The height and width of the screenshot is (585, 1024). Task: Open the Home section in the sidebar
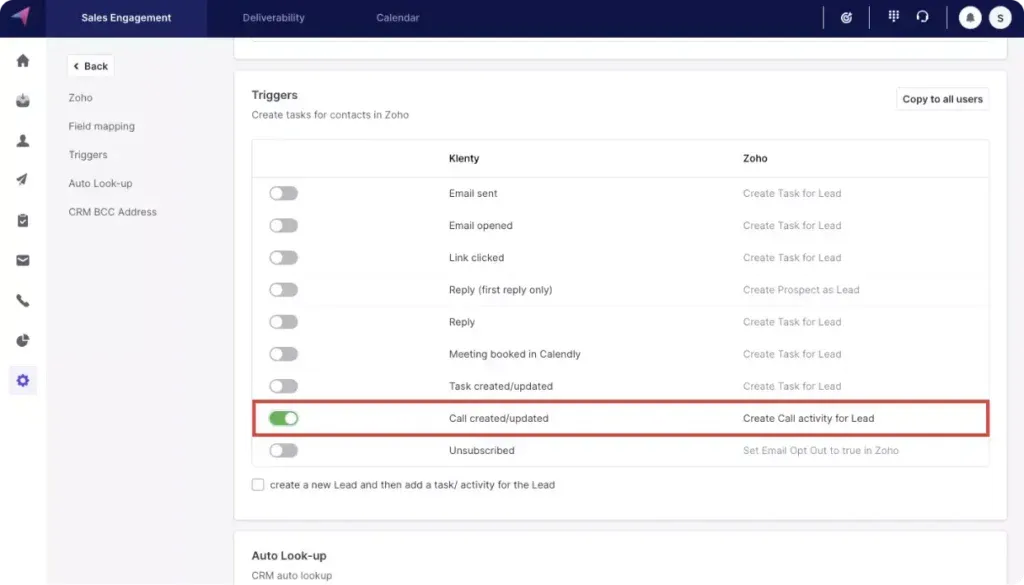pos(22,60)
